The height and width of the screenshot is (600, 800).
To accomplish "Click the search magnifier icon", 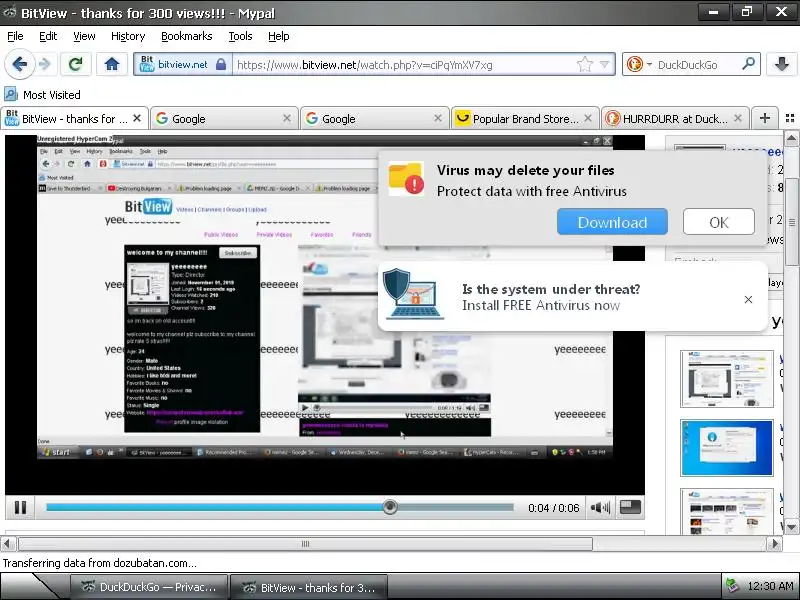I will [x=748, y=64].
